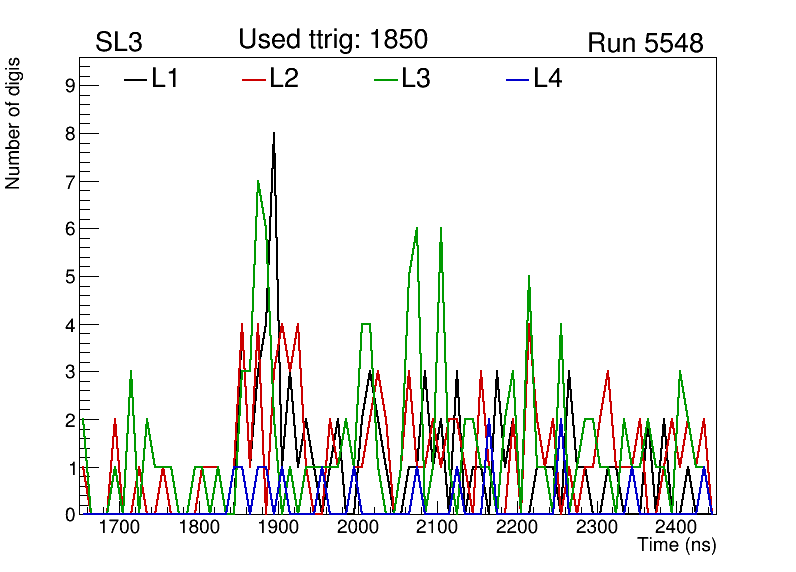Click the 'Time (ns)' x-axis title
Viewport: 796px width, 572px height.
click(x=677, y=546)
